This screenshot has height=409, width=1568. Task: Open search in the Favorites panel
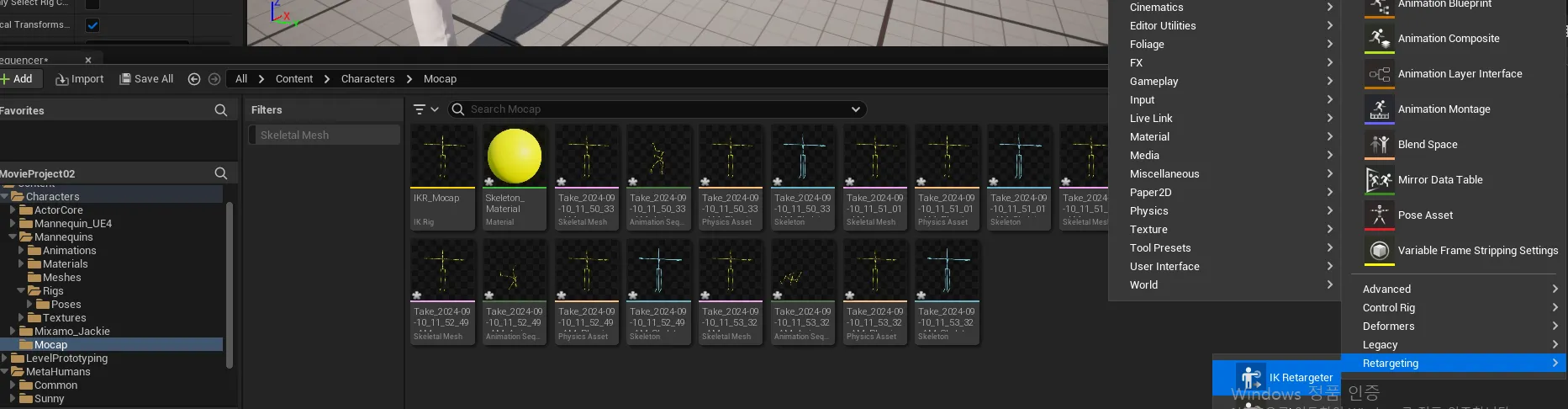(x=221, y=110)
